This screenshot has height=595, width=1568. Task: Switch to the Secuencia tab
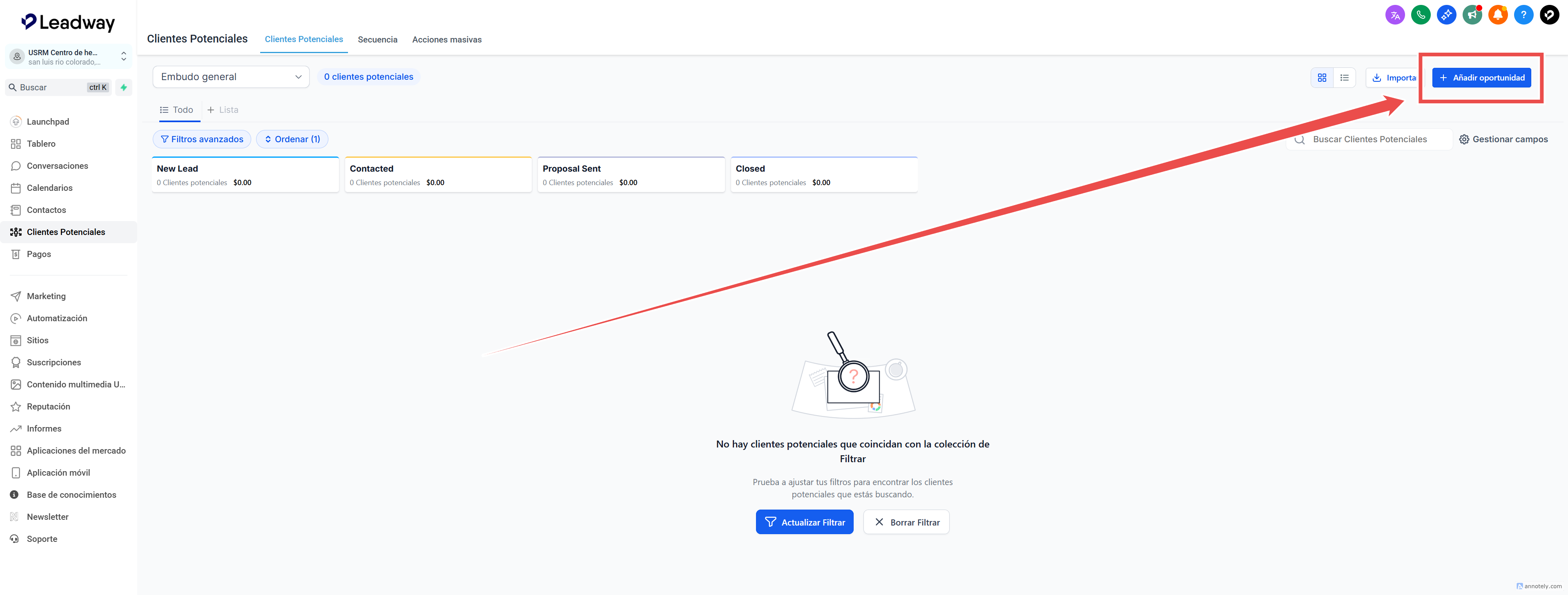coord(377,40)
